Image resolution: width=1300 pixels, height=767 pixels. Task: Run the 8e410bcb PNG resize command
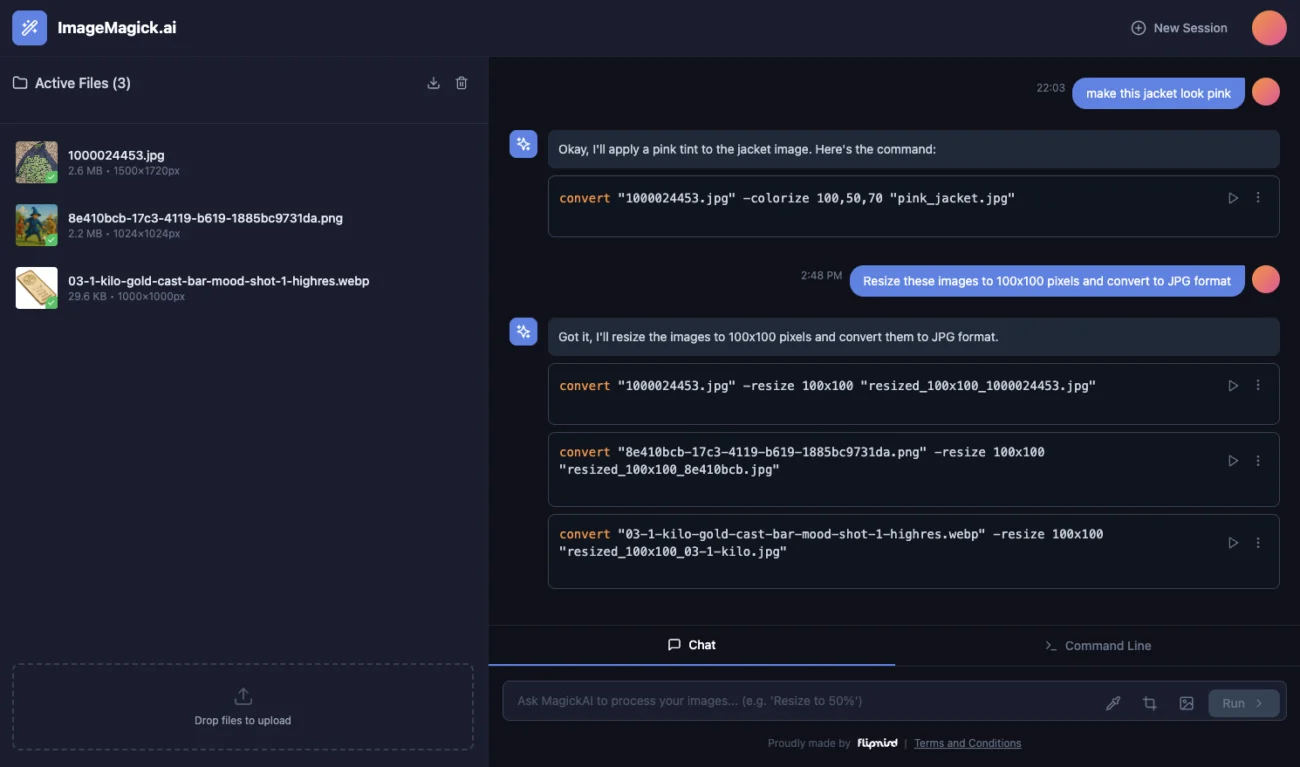pyautogui.click(x=1233, y=461)
